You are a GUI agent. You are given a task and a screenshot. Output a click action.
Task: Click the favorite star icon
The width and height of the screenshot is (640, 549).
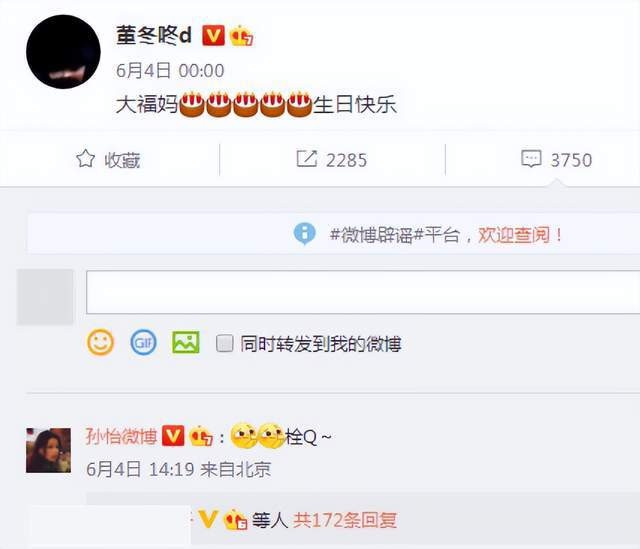[86, 159]
